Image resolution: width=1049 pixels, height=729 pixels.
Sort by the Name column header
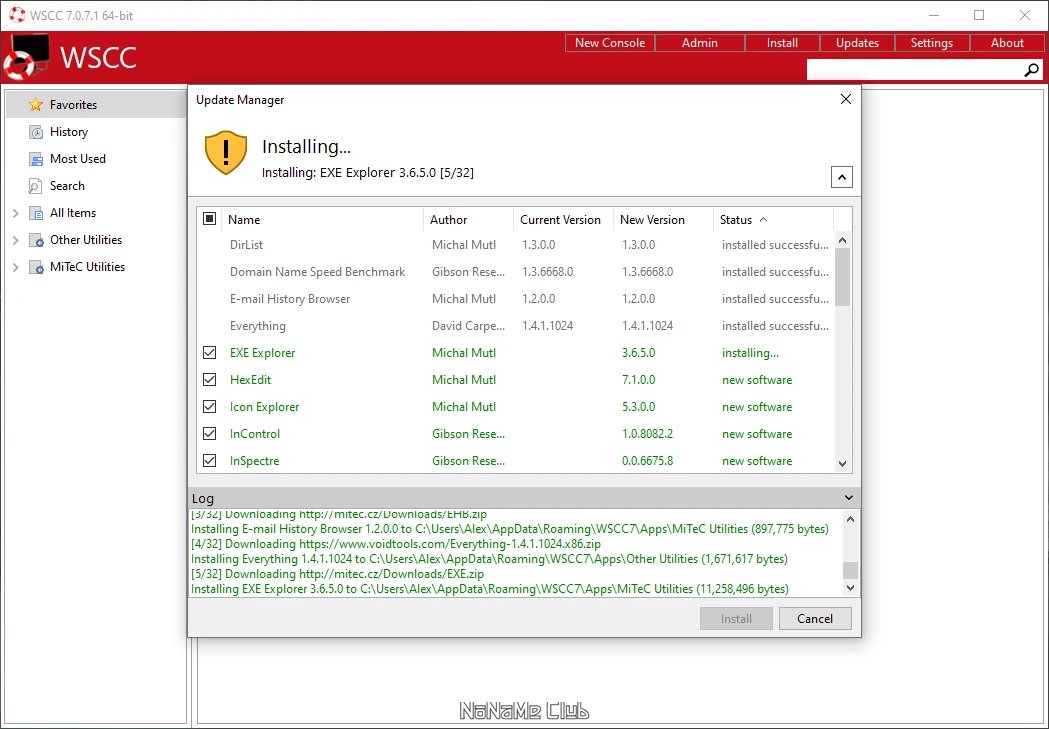[322, 219]
